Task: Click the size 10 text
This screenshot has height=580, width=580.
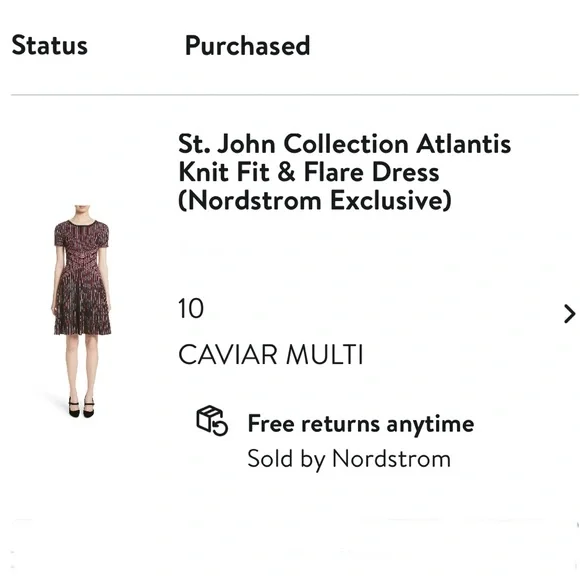Action: pos(191,308)
